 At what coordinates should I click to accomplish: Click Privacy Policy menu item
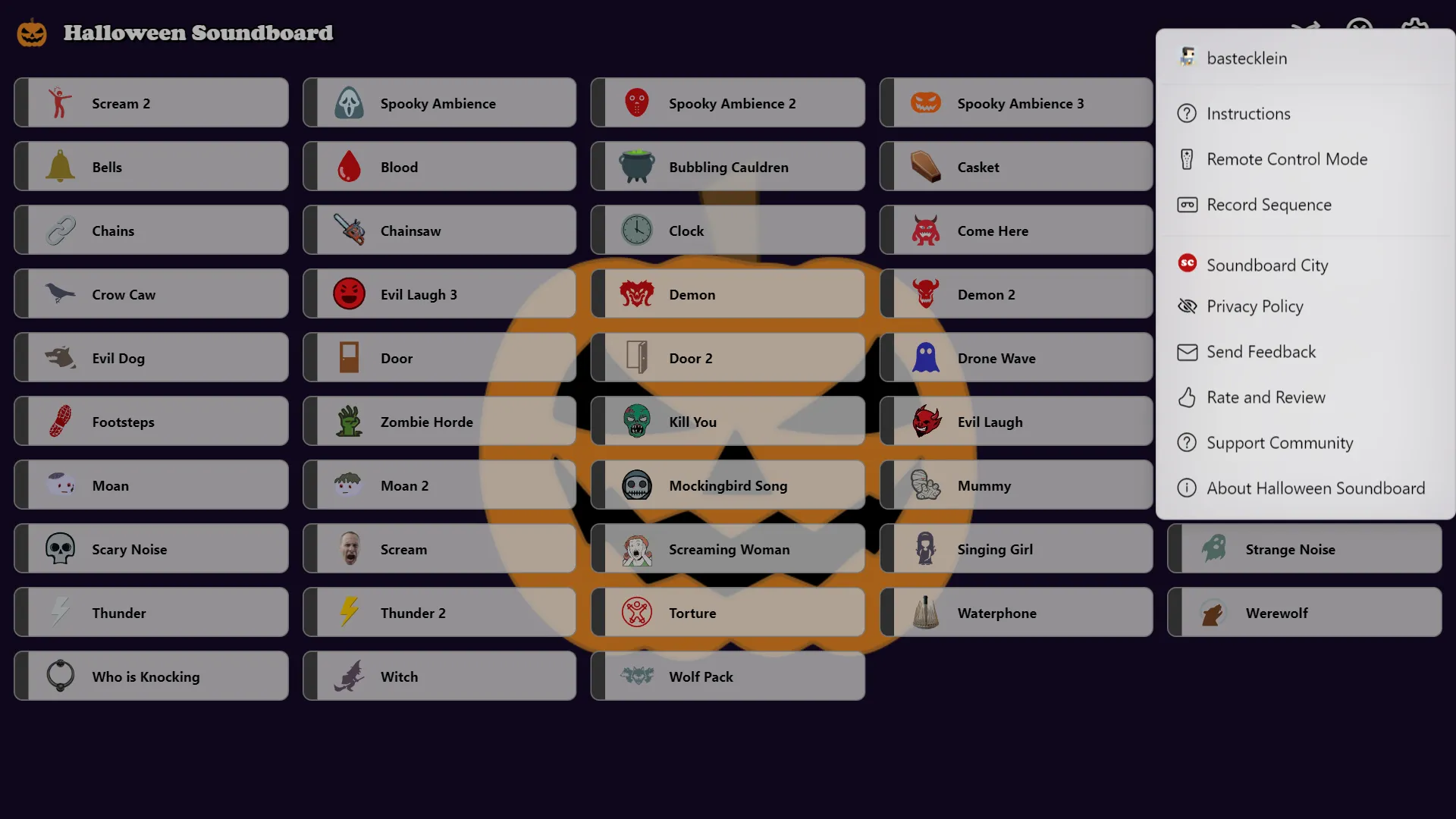1254,306
